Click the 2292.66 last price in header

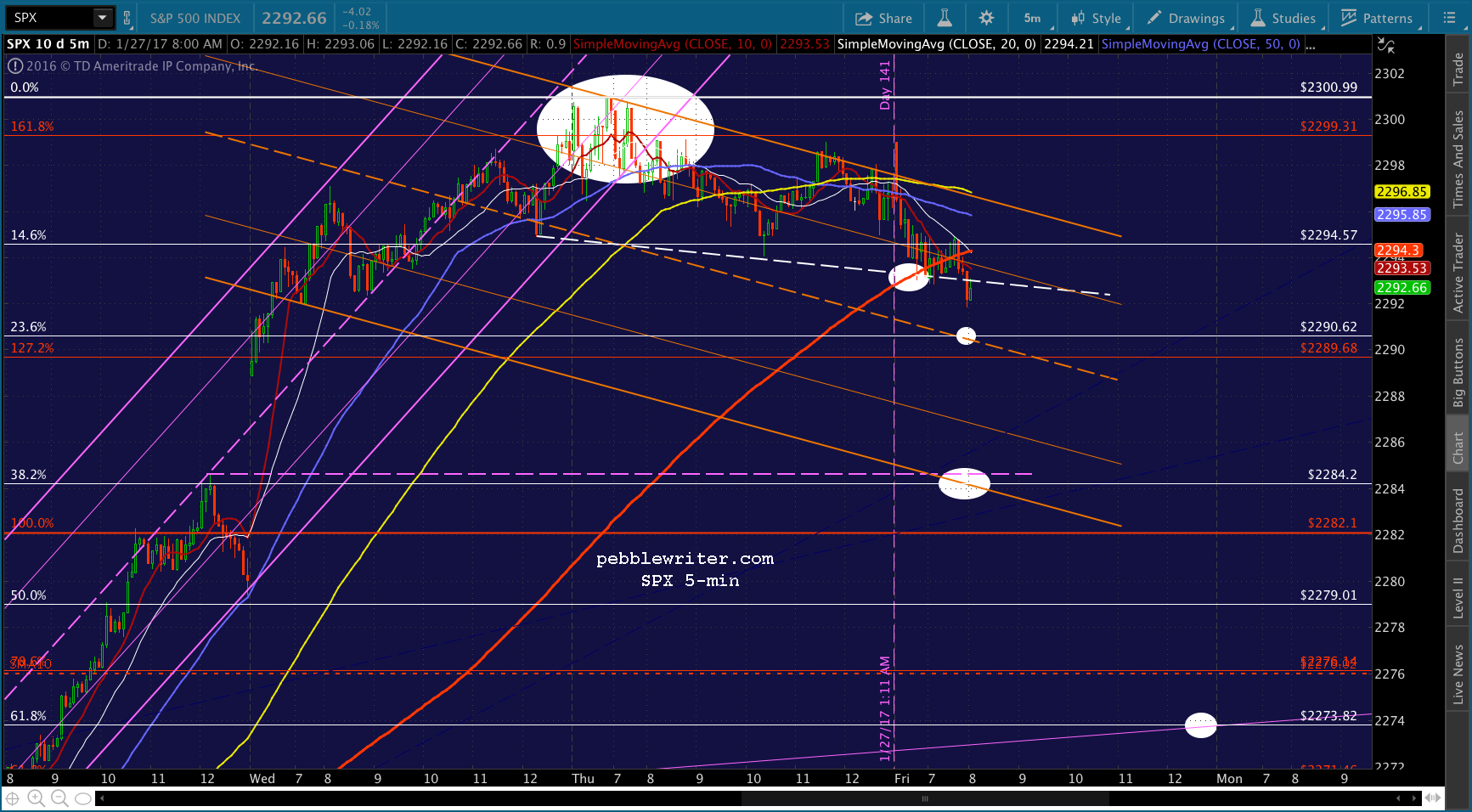coord(294,18)
